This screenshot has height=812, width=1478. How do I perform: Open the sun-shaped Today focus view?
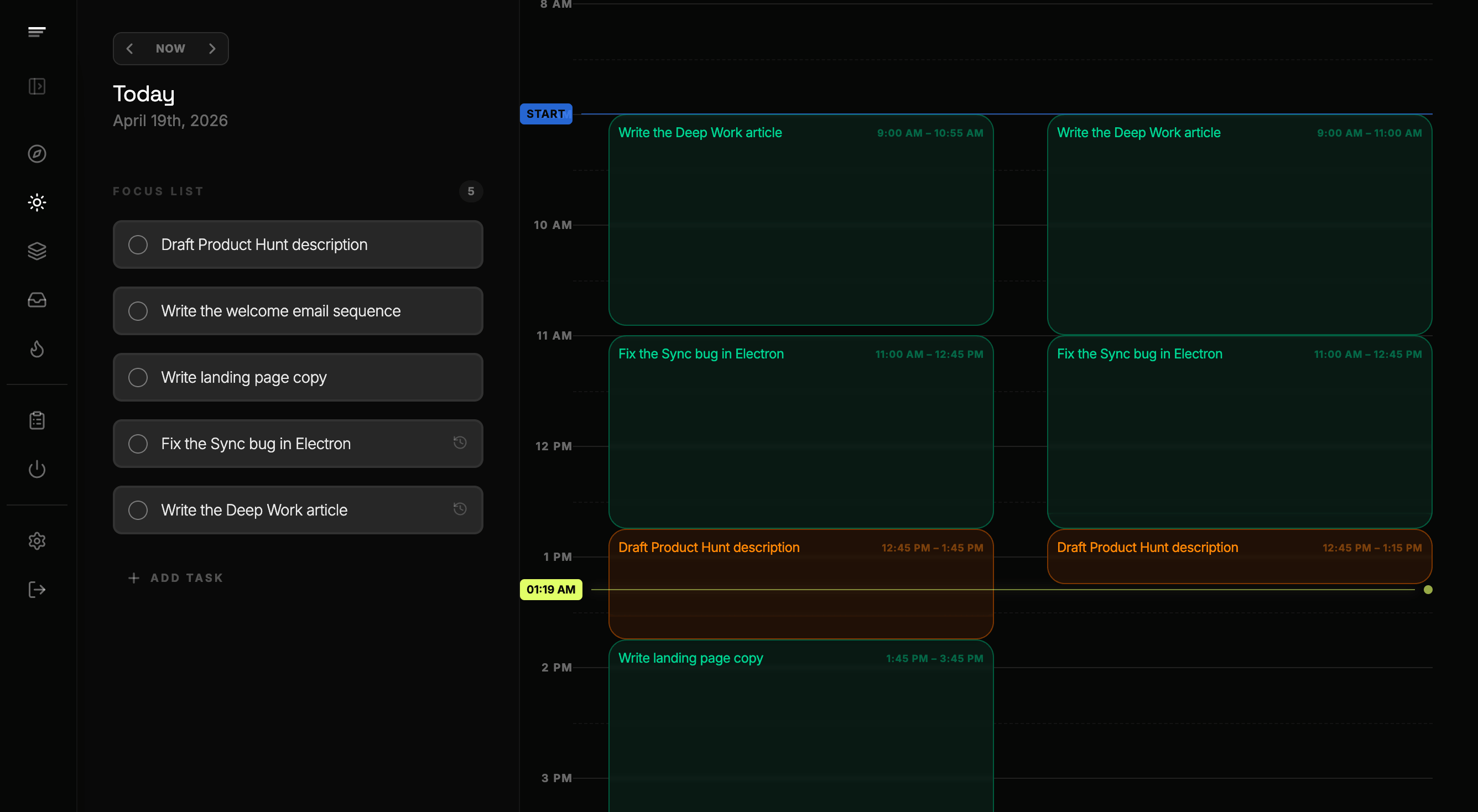(36, 202)
